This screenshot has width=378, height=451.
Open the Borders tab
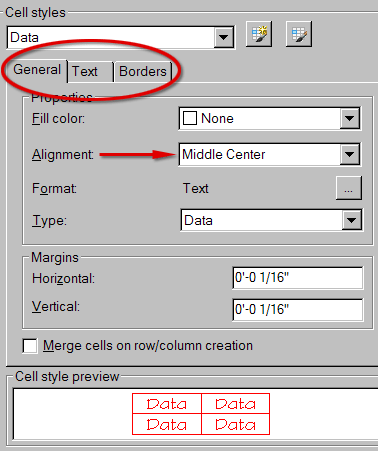pyautogui.click(x=143, y=71)
